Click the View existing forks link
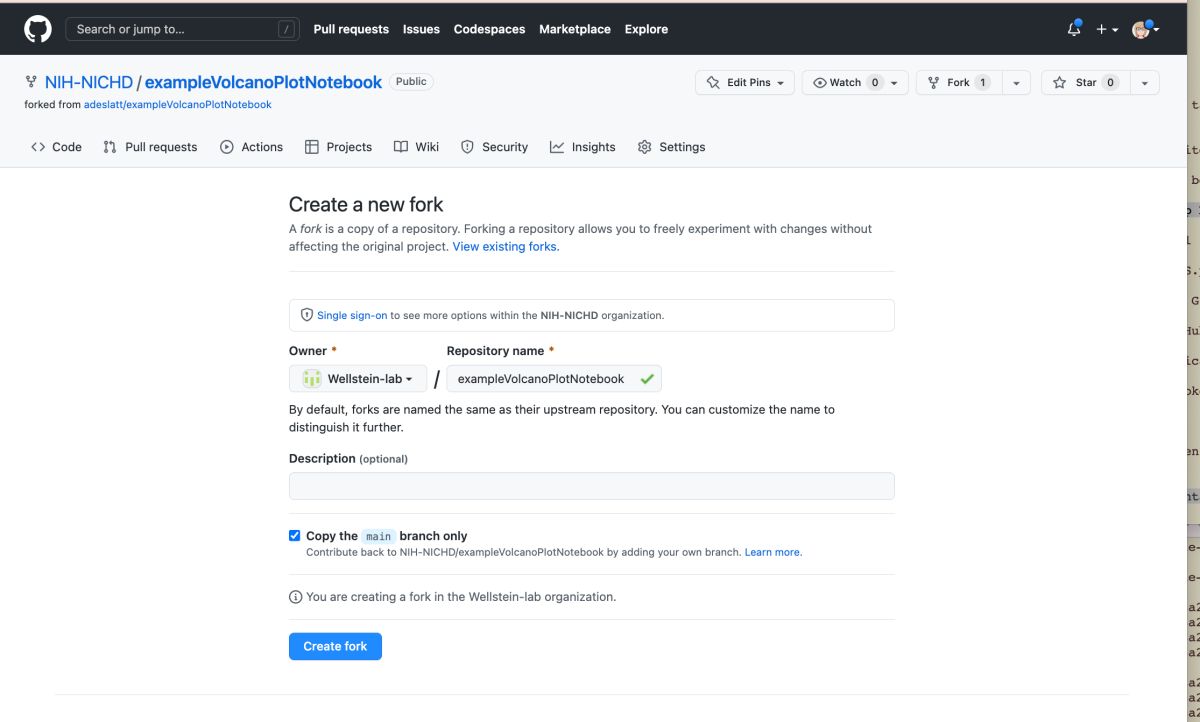The image size is (1200, 722). click(x=505, y=246)
